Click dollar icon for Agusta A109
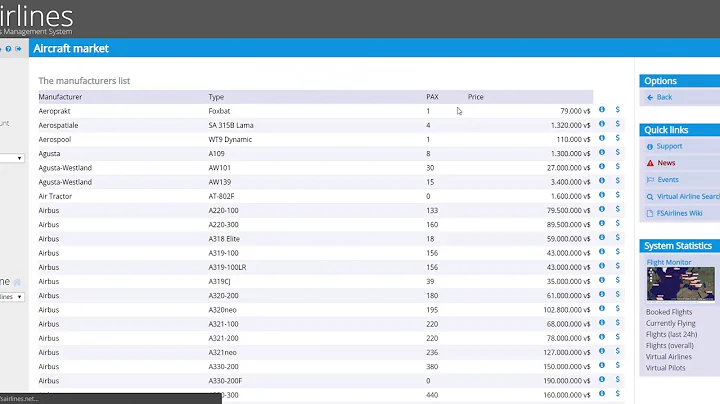The height and width of the screenshot is (404, 720). (x=618, y=152)
